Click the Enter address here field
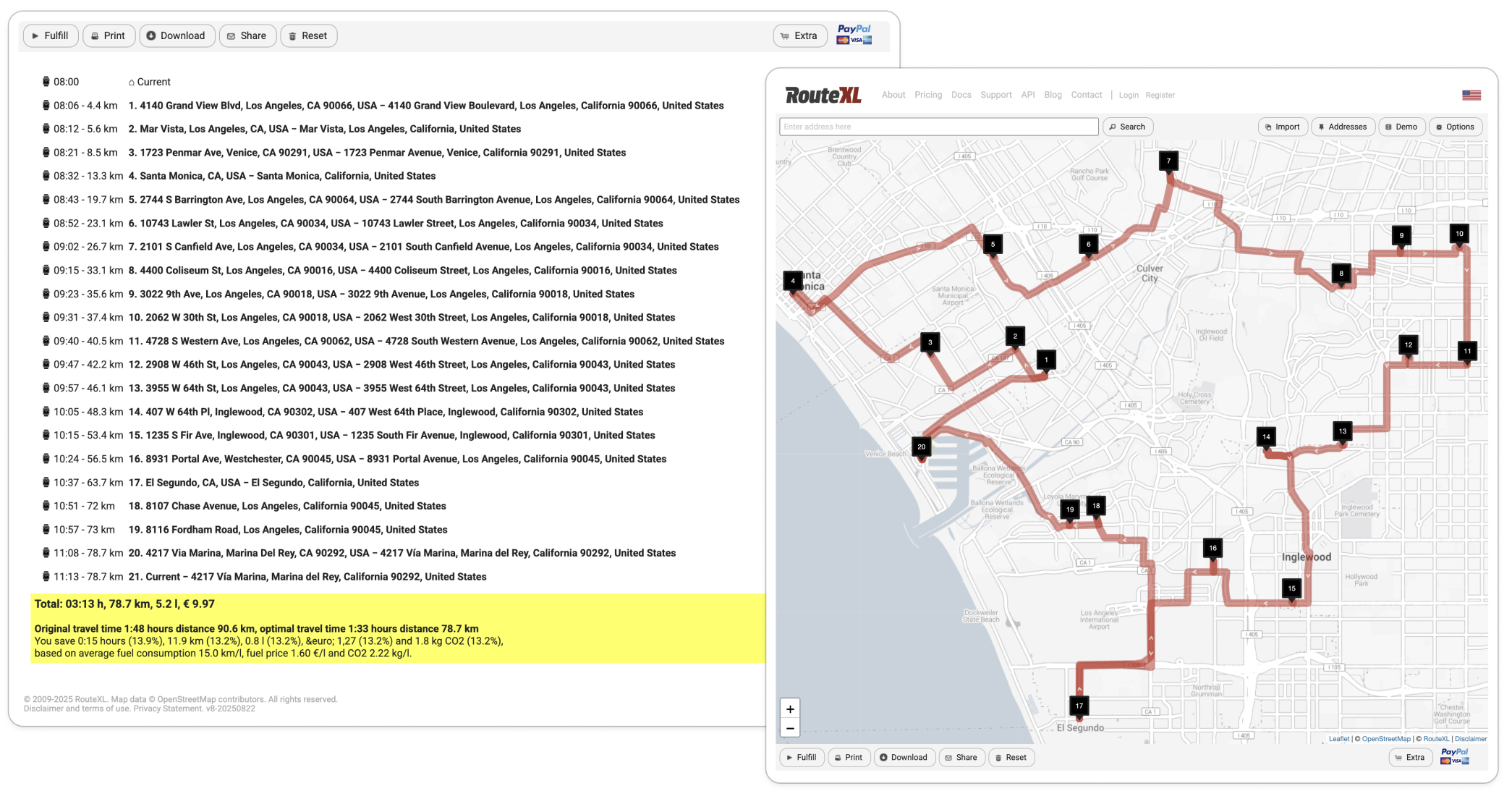The height and width of the screenshot is (799, 1512). tap(938, 127)
